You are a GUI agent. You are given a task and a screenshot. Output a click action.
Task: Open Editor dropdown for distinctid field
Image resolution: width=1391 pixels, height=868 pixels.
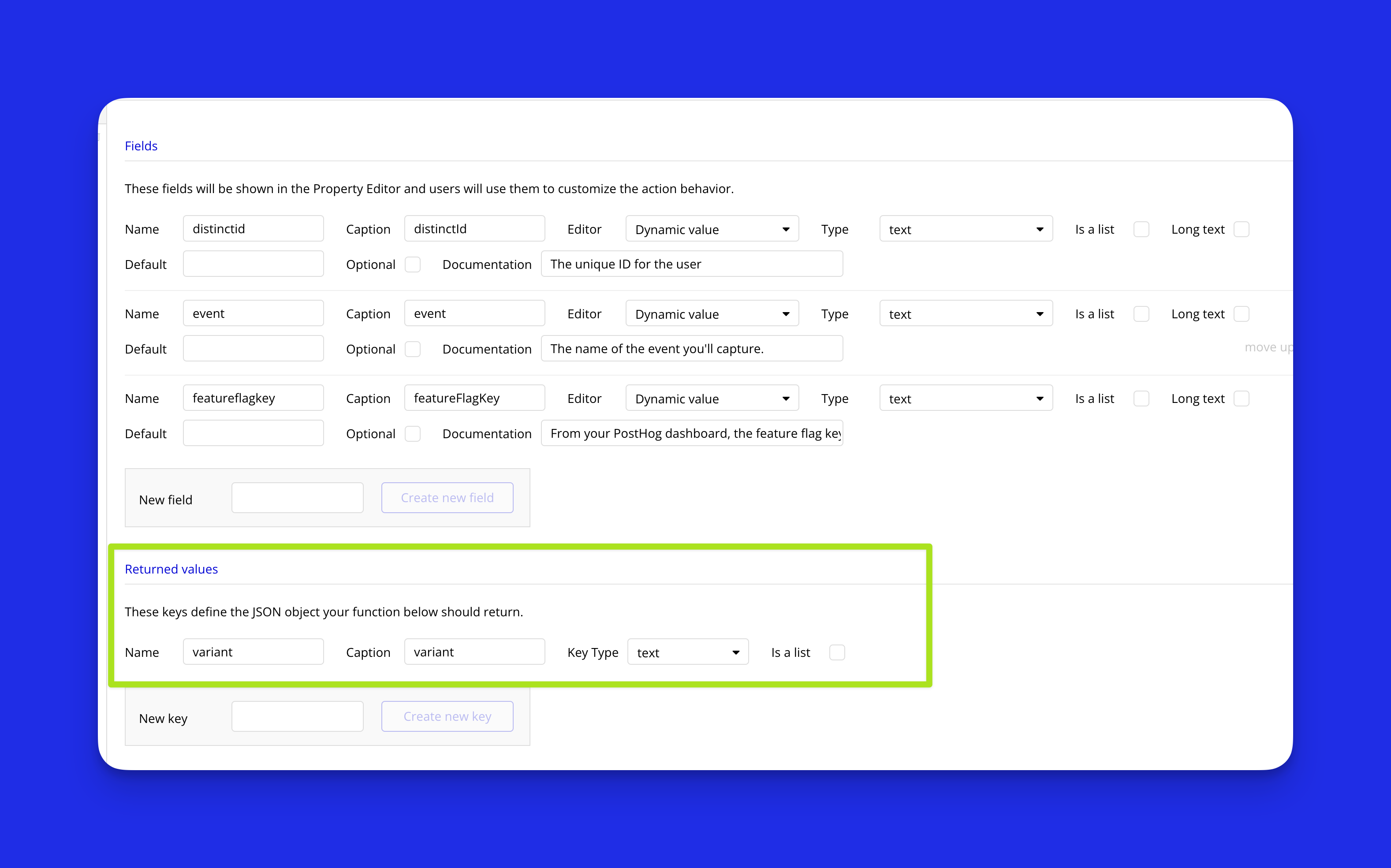coord(712,229)
